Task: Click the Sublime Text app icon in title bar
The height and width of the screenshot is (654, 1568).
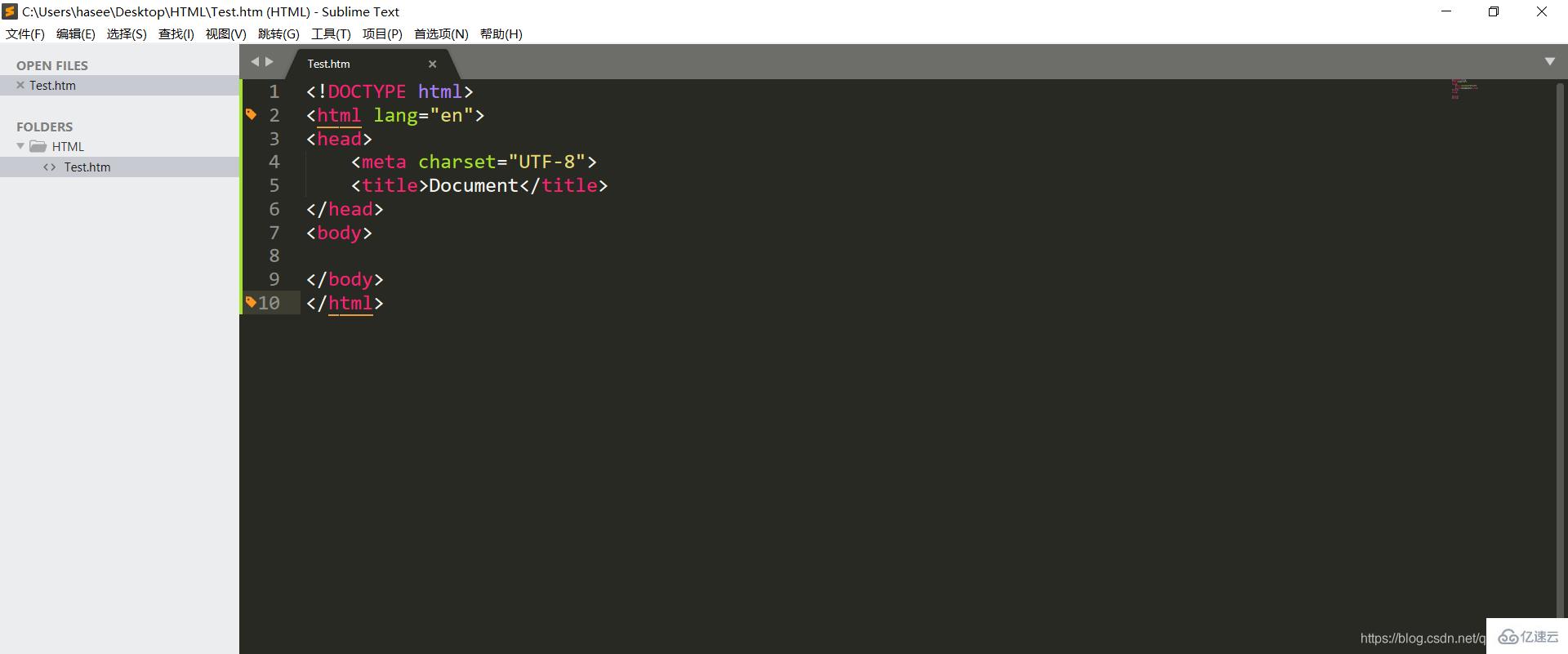Action: tap(10, 11)
